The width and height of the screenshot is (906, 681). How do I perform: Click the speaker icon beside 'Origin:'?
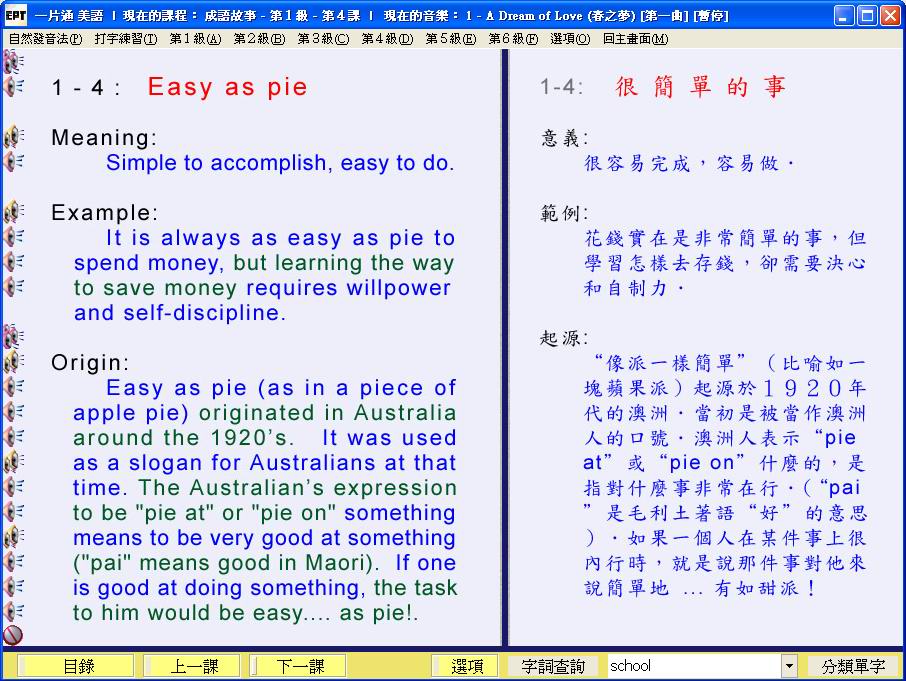pos(13,362)
